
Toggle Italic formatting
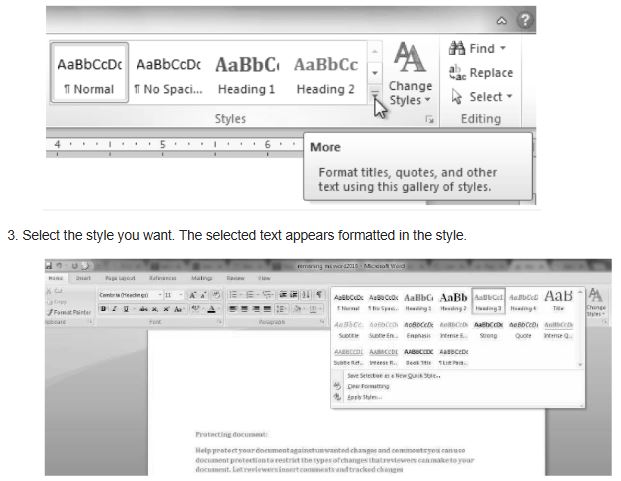click(115, 309)
